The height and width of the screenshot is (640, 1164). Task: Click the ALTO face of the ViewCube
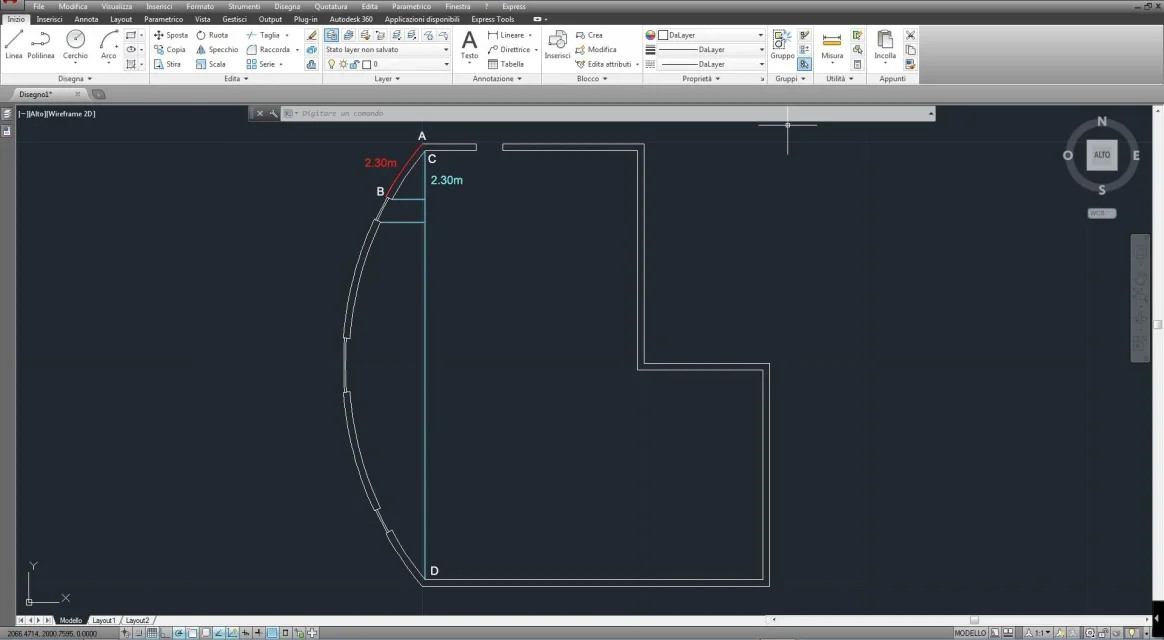tap(1102, 155)
